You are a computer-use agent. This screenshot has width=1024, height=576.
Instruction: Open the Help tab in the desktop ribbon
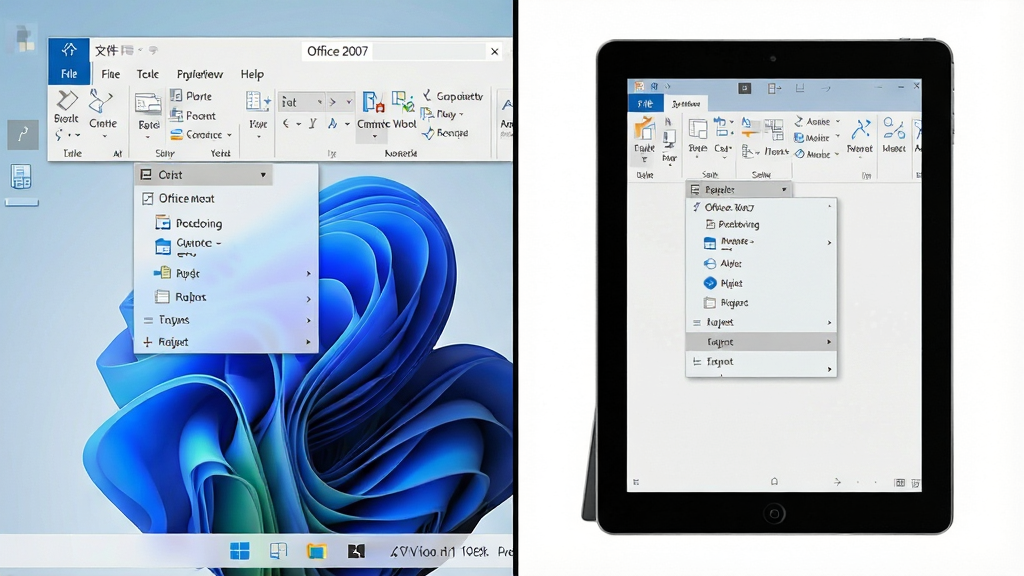pyautogui.click(x=252, y=74)
